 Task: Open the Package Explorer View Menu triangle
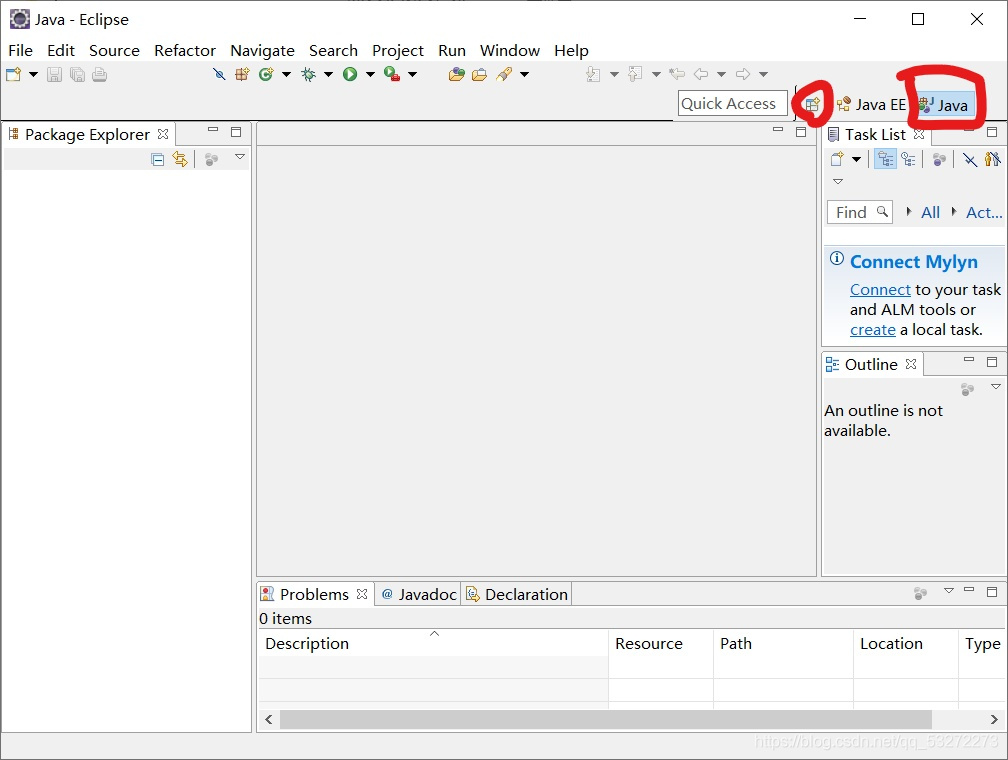click(x=240, y=156)
